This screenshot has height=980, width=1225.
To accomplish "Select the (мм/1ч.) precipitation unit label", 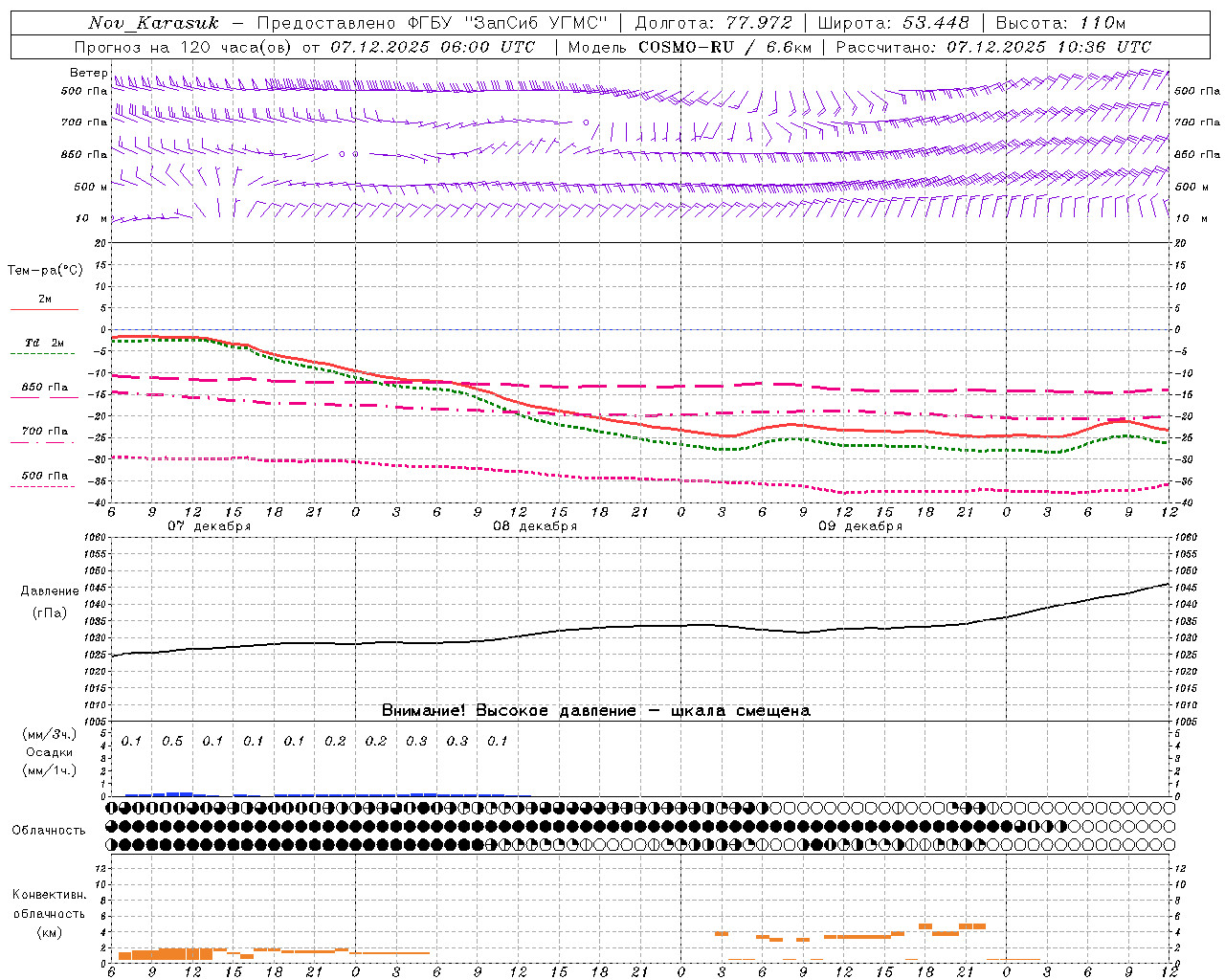I will tap(50, 770).
